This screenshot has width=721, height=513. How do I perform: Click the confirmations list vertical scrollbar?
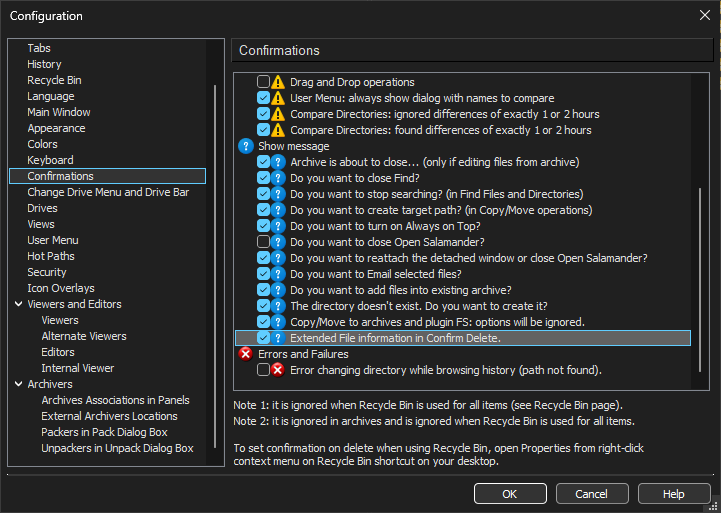700,279
